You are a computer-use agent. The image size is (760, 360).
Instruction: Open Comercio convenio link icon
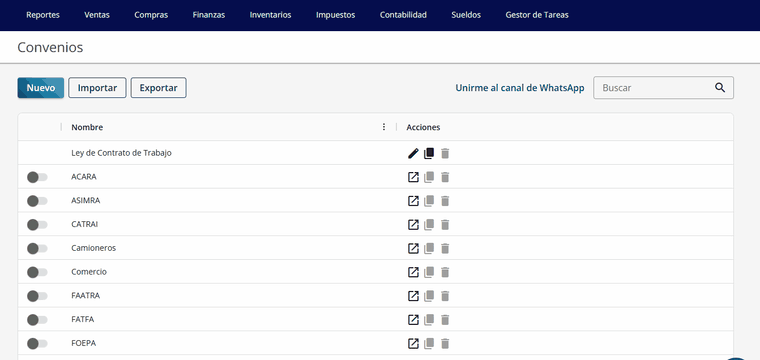tap(413, 272)
